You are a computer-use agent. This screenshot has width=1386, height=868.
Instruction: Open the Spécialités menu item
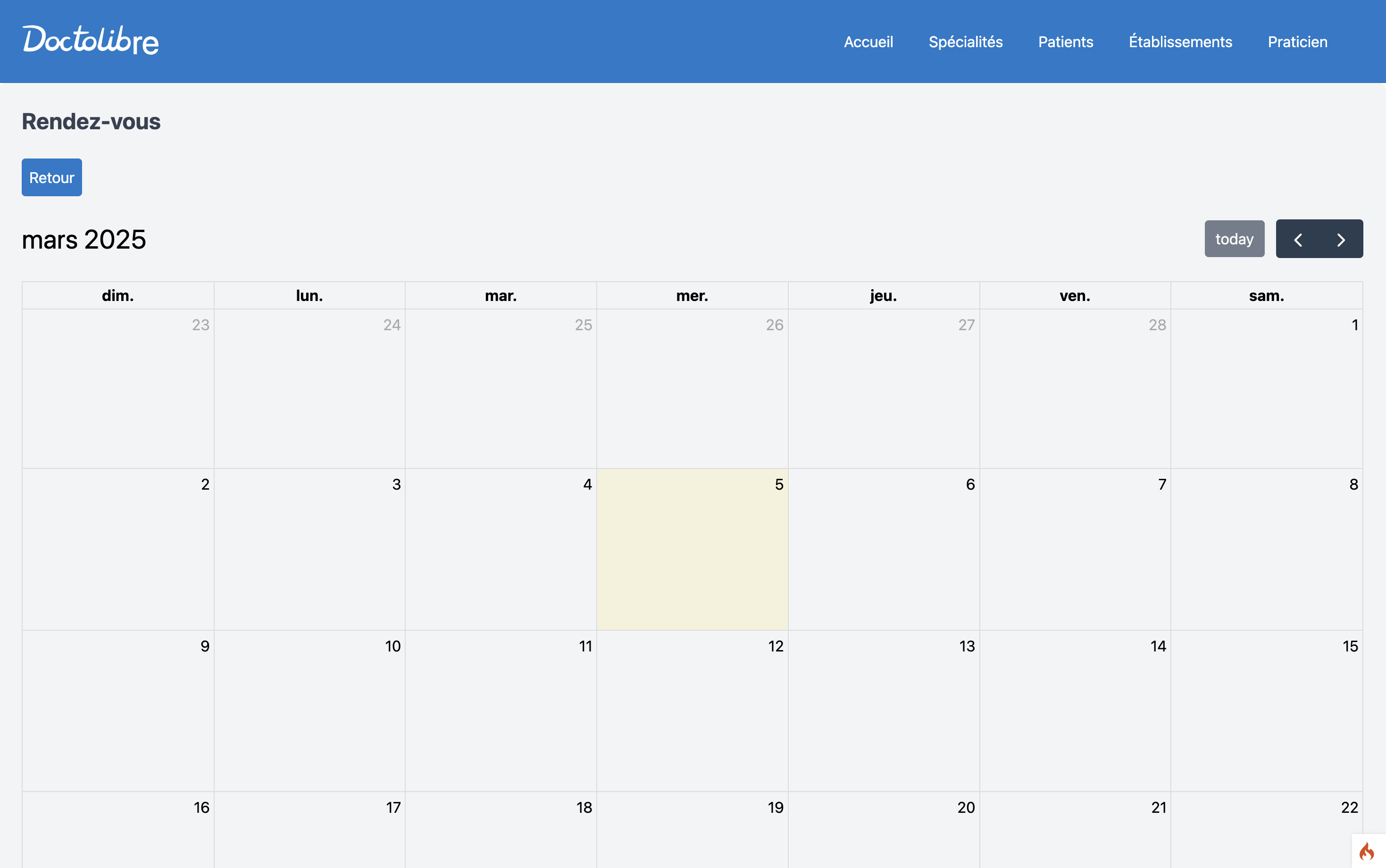(x=965, y=42)
